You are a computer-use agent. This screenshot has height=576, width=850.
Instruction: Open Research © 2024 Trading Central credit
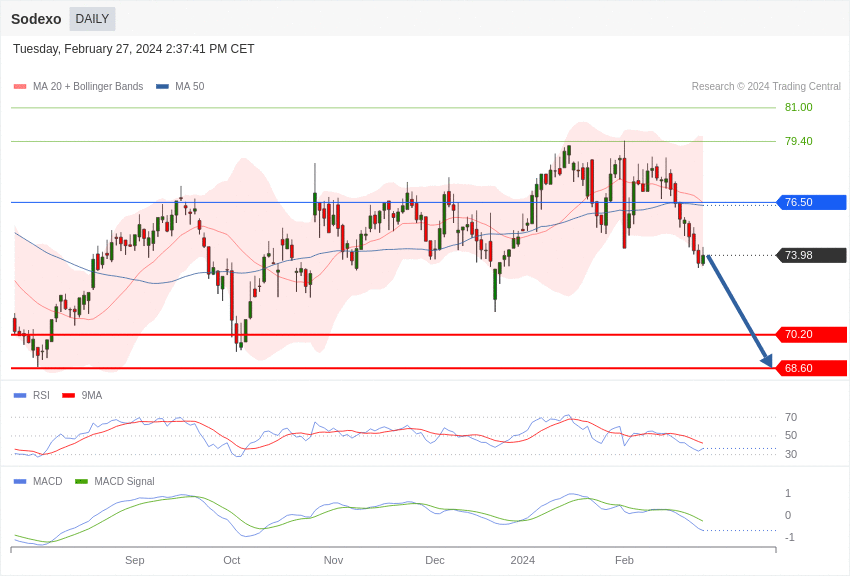[x=766, y=87]
